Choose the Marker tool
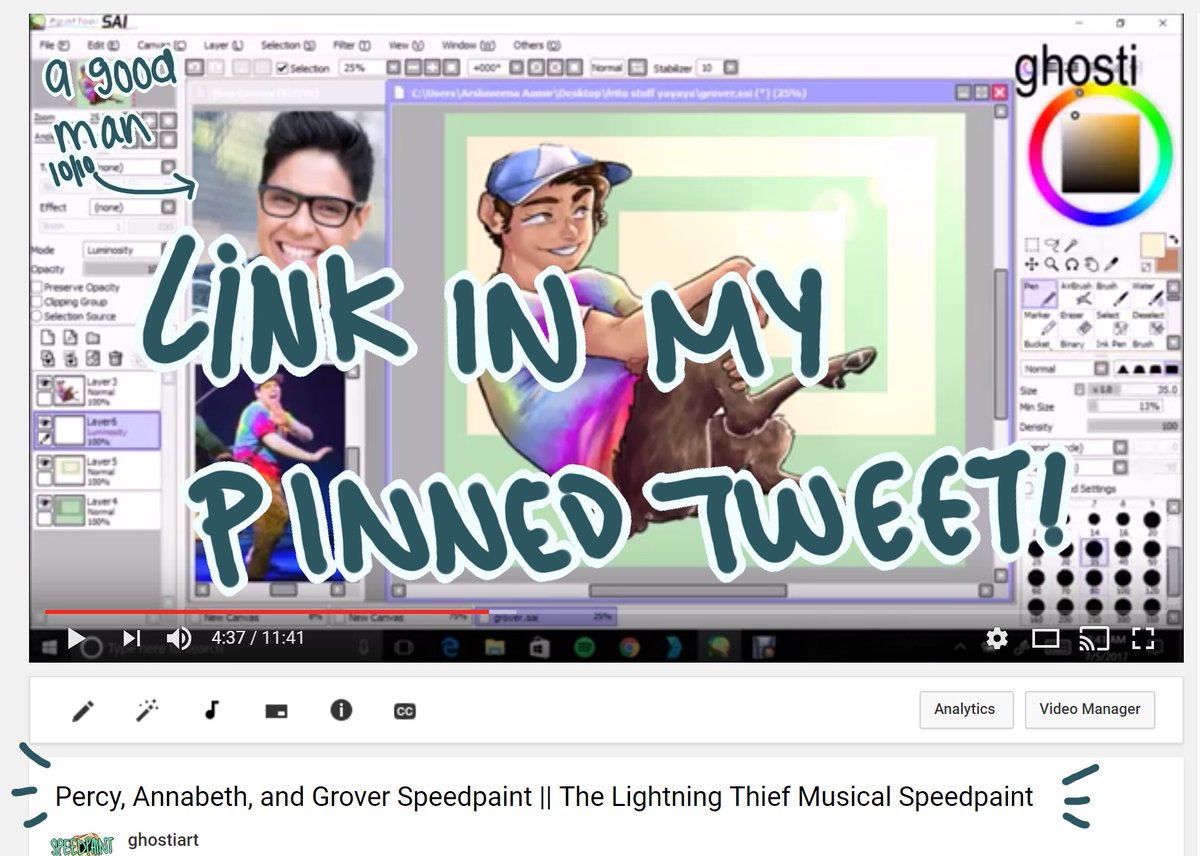 click(1041, 324)
